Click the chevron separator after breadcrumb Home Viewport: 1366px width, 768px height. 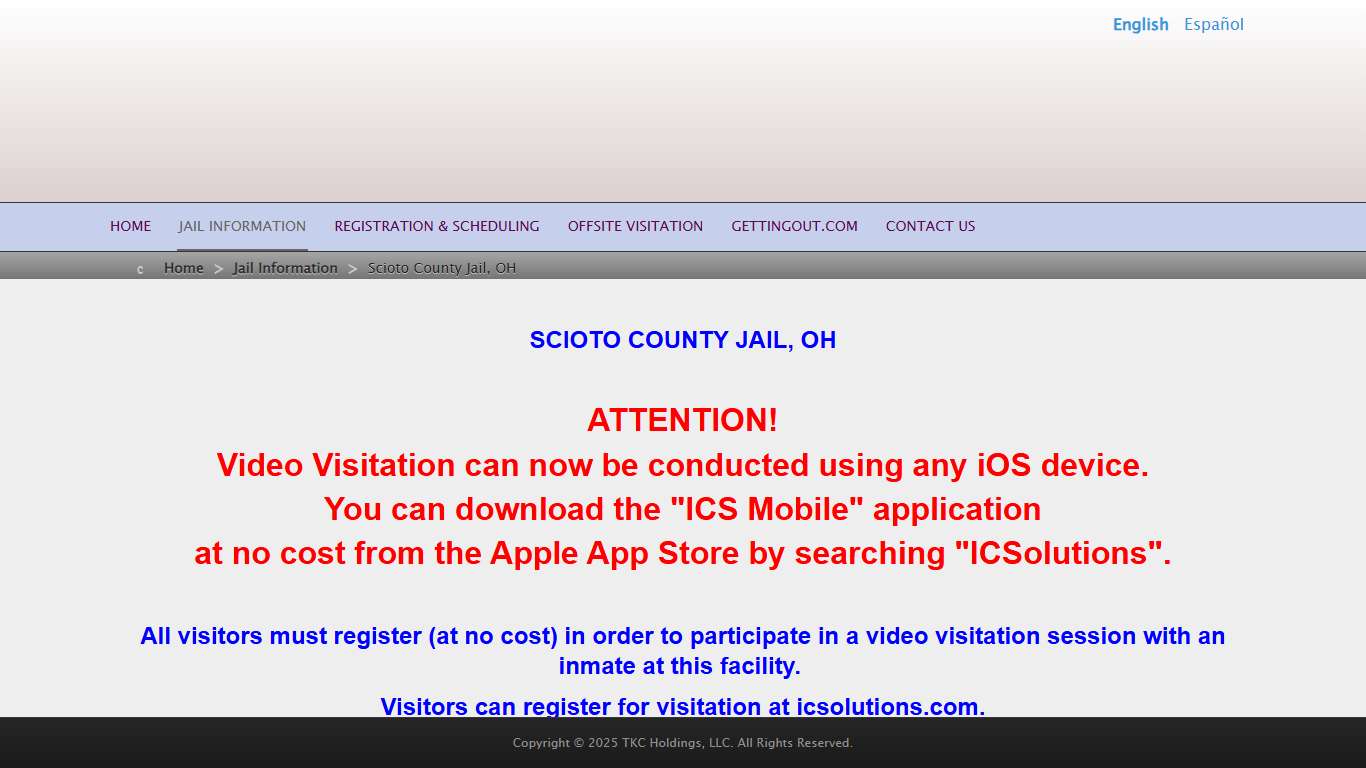coord(219,269)
